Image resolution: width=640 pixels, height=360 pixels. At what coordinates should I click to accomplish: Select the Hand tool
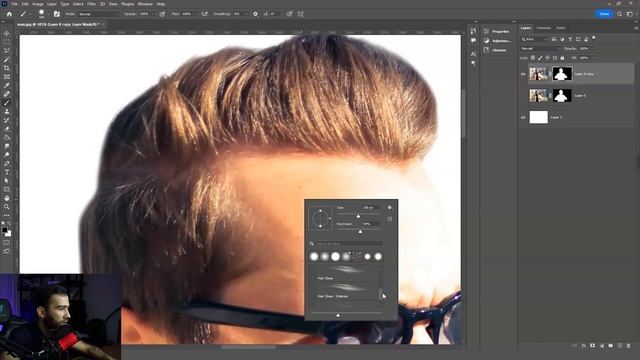tap(7, 198)
